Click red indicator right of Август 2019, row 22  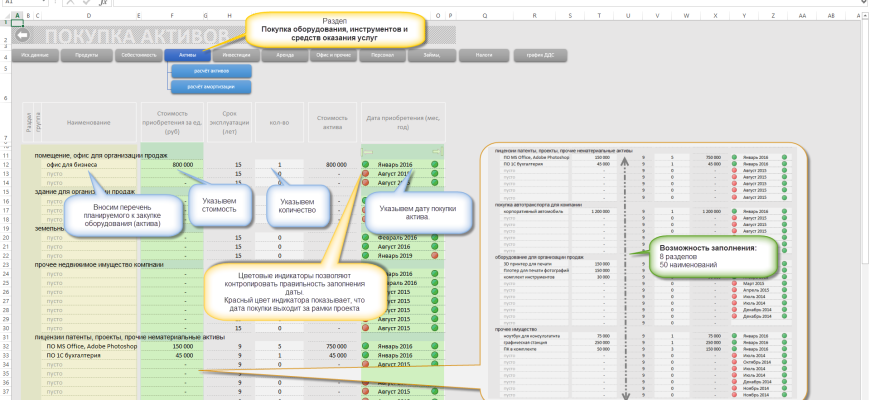click(x=436, y=256)
